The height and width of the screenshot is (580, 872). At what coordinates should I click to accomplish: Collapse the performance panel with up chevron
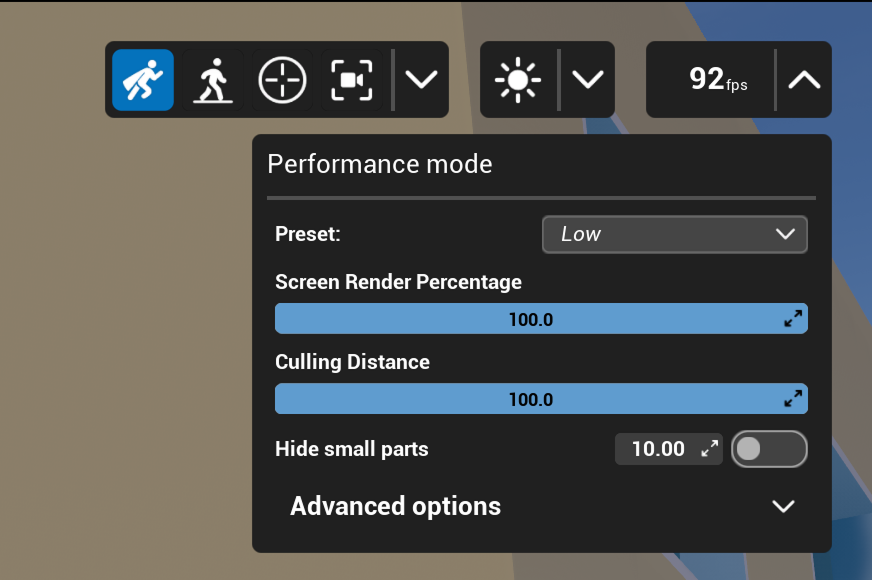(804, 79)
